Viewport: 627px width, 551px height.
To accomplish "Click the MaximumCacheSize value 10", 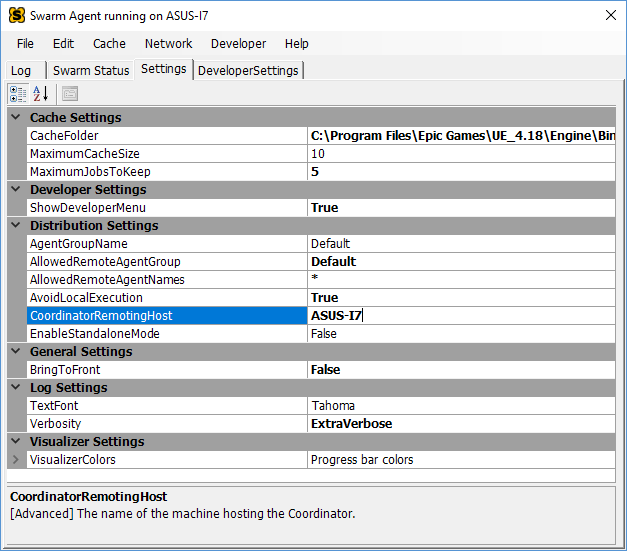I will [x=461, y=154].
